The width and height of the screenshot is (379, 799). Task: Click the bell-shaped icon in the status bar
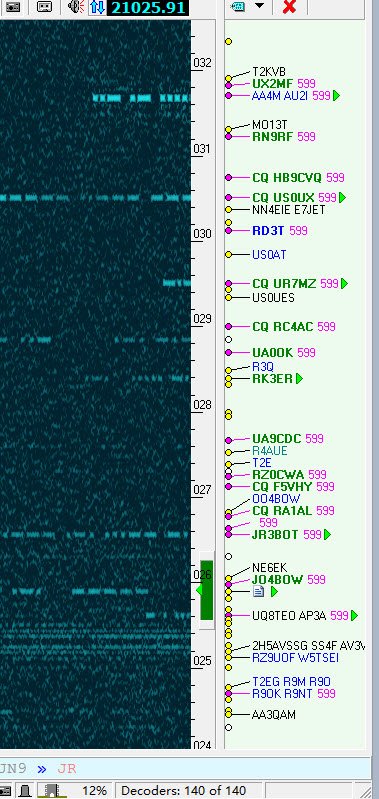point(25,791)
